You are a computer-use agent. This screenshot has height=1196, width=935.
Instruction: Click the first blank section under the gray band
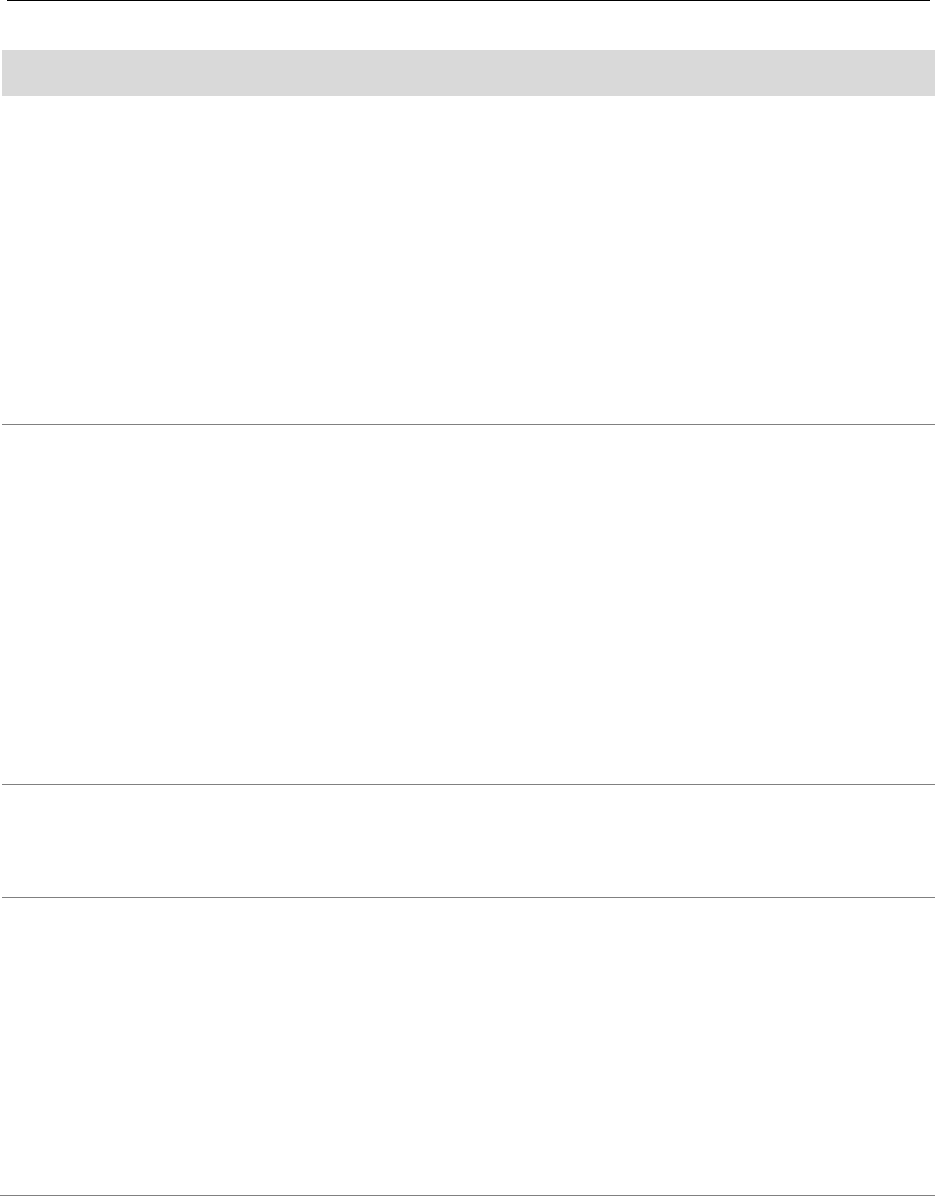(468, 259)
